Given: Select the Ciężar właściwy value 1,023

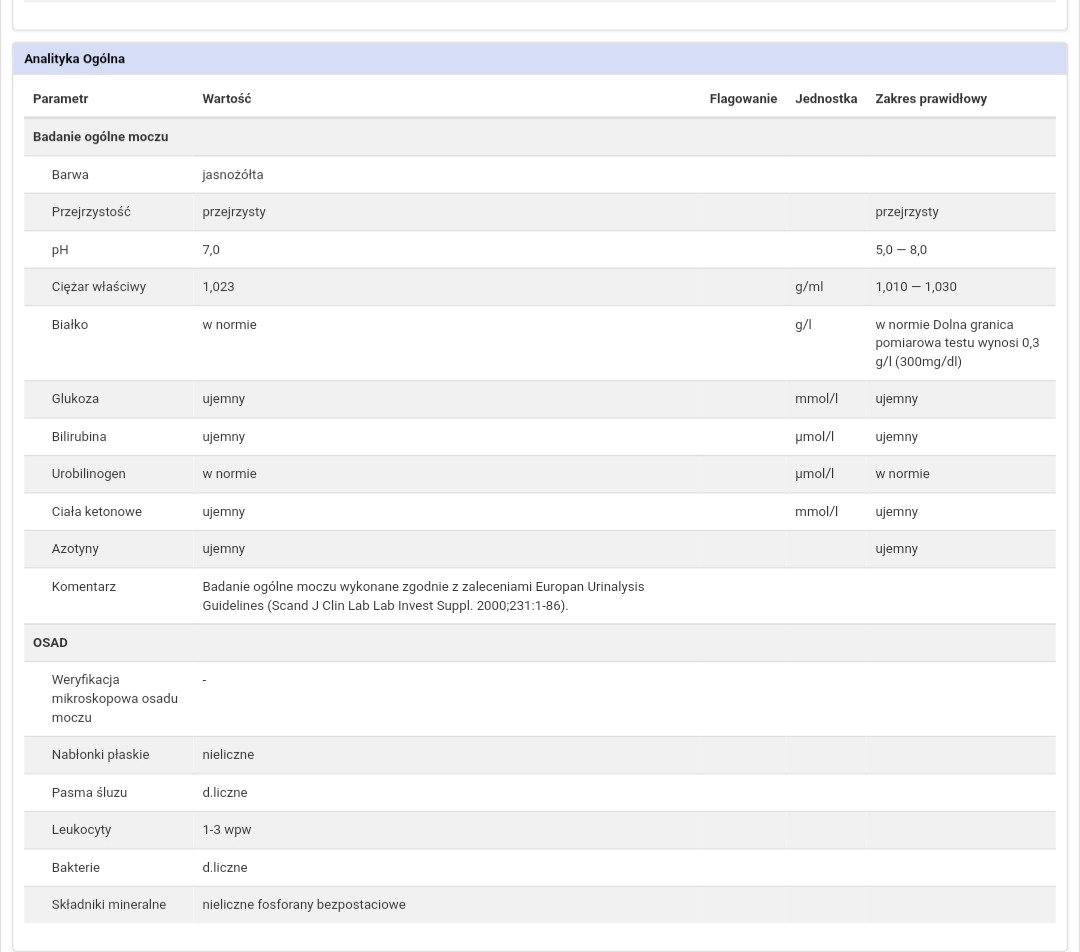Looking at the screenshot, I should pos(218,287).
